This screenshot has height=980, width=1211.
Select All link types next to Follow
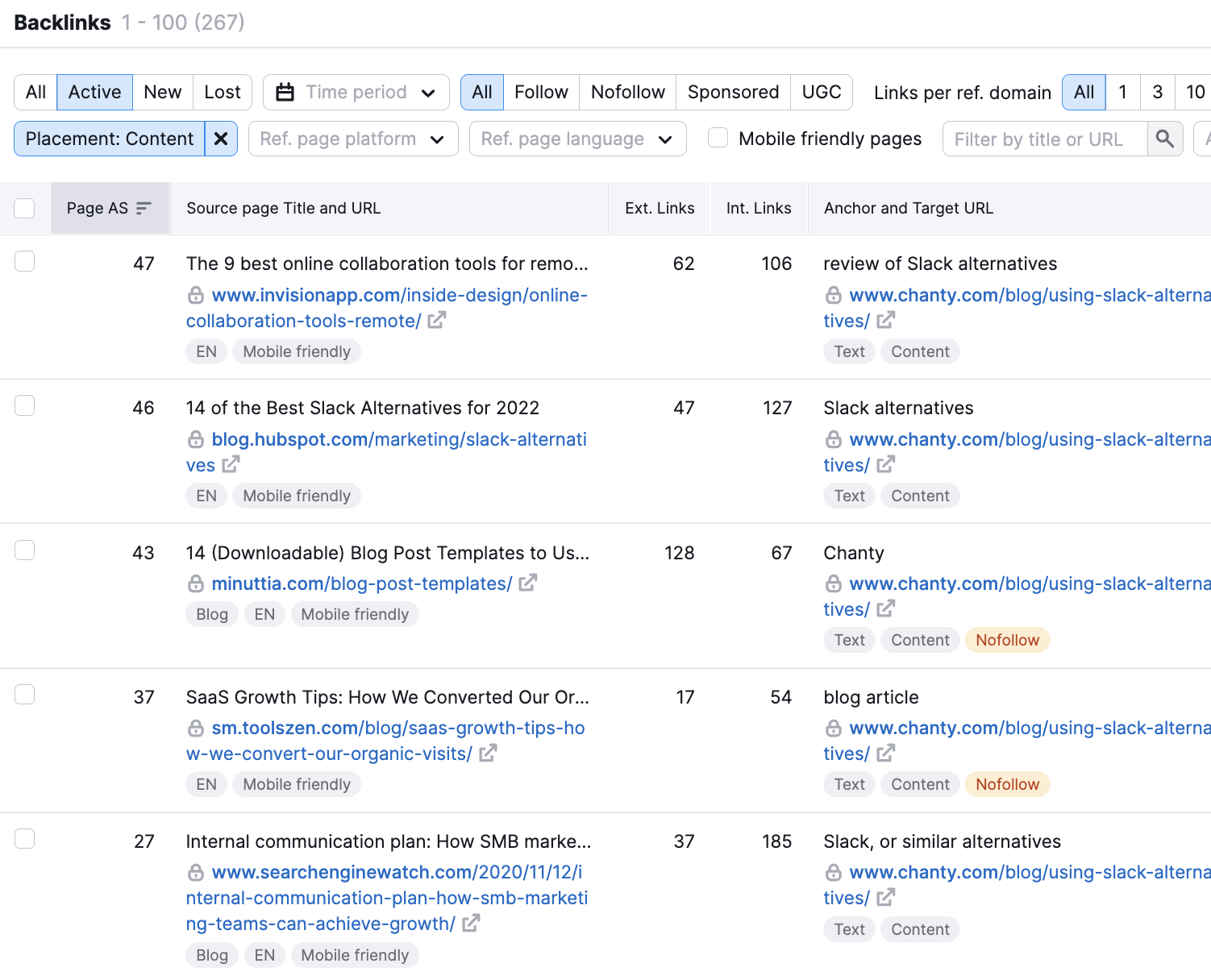(482, 92)
